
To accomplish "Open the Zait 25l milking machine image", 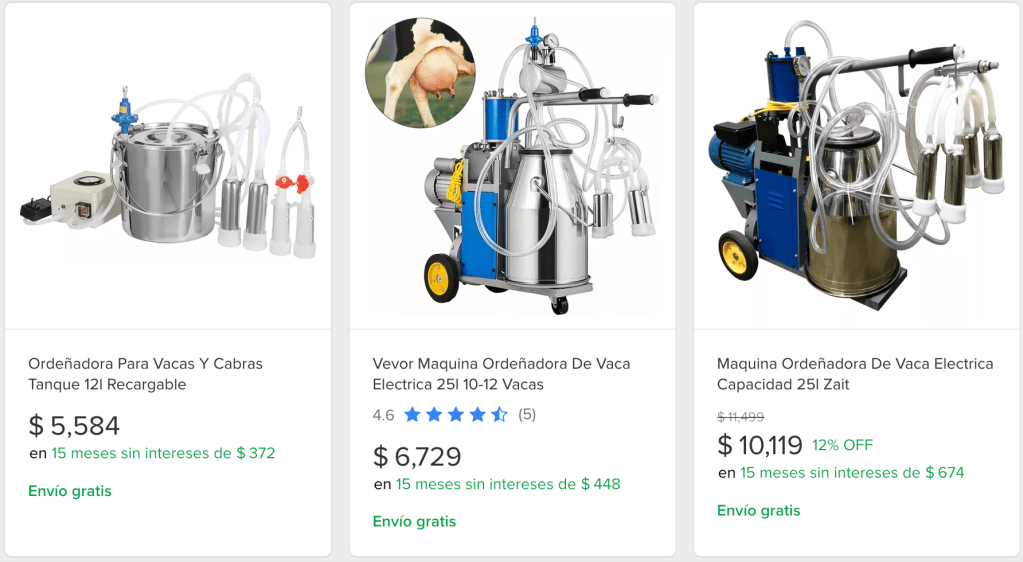I will [857, 166].
